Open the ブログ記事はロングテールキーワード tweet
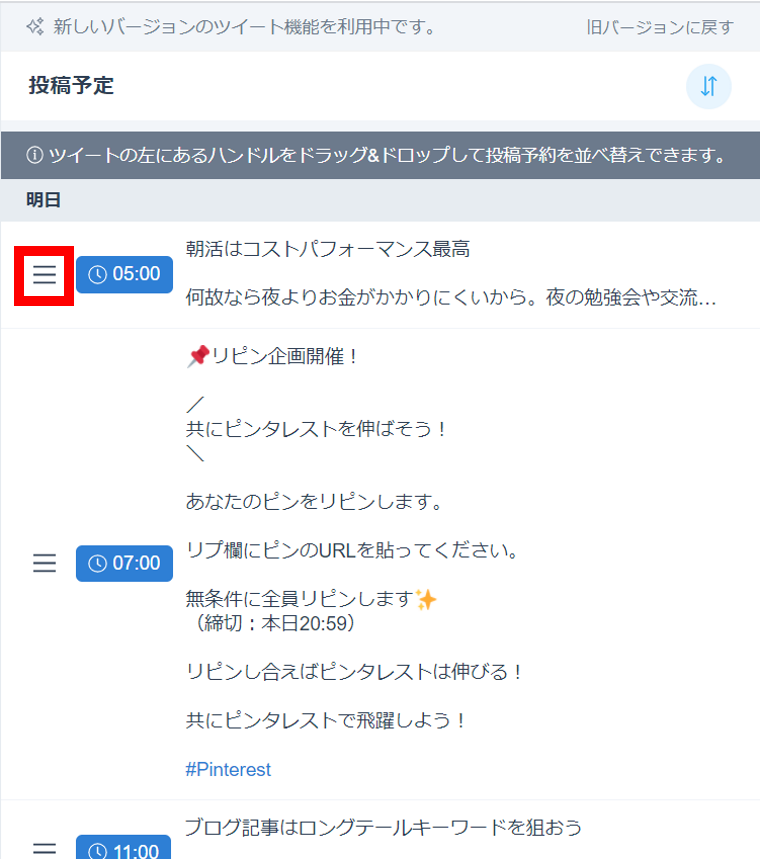The width and height of the screenshot is (760, 859). pos(383,827)
